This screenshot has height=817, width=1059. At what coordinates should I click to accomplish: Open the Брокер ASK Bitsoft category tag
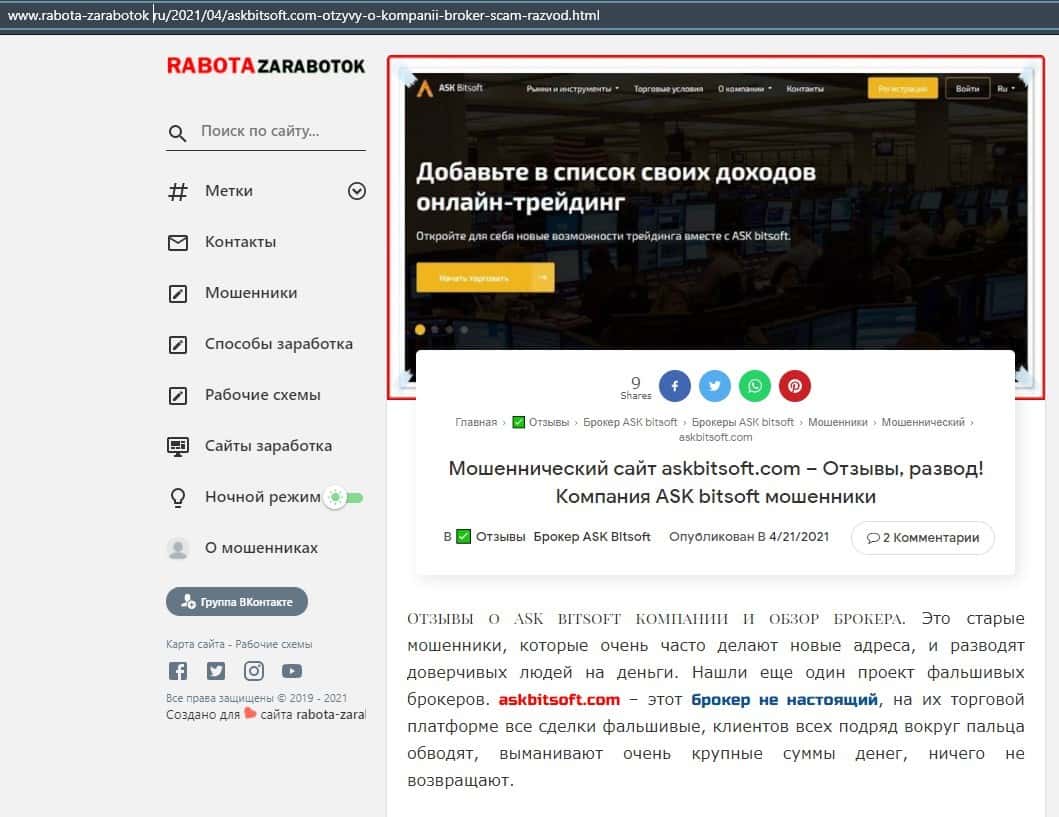point(592,537)
